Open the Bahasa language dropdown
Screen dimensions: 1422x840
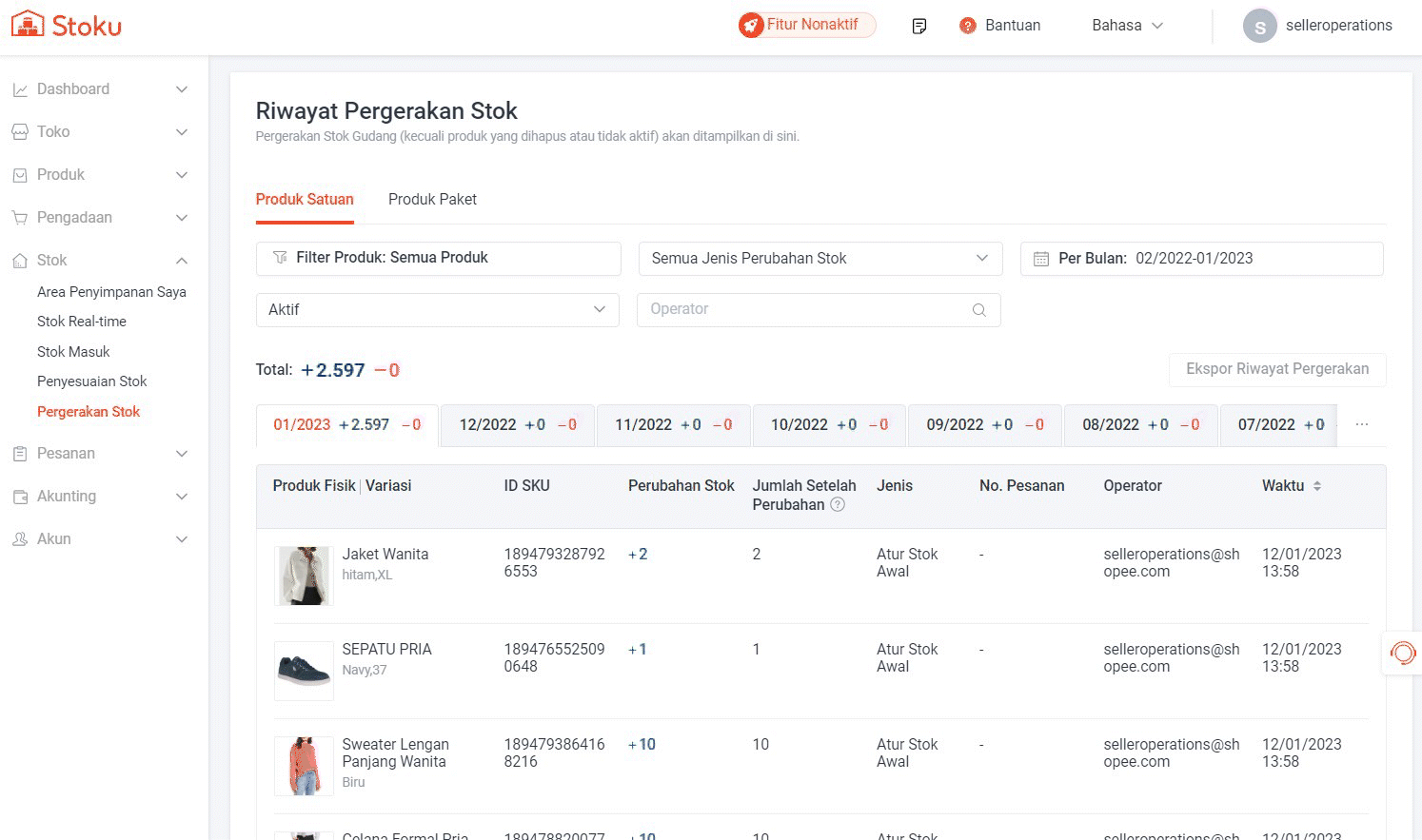[1127, 26]
